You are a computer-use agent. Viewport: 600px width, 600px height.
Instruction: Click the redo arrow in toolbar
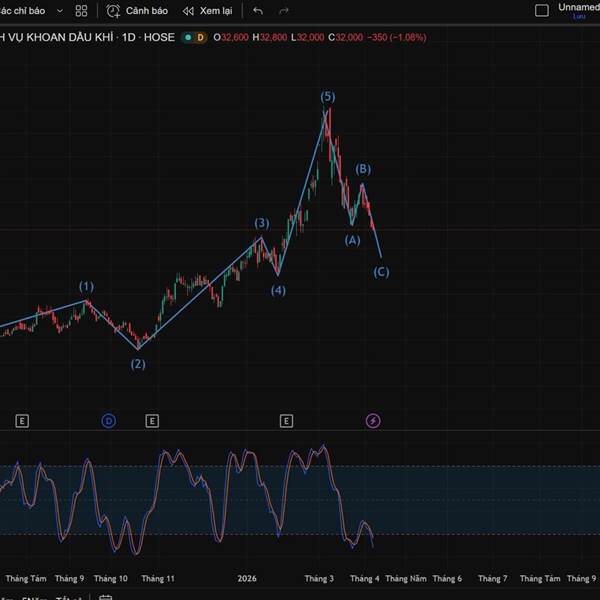pyautogui.click(x=284, y=11)
